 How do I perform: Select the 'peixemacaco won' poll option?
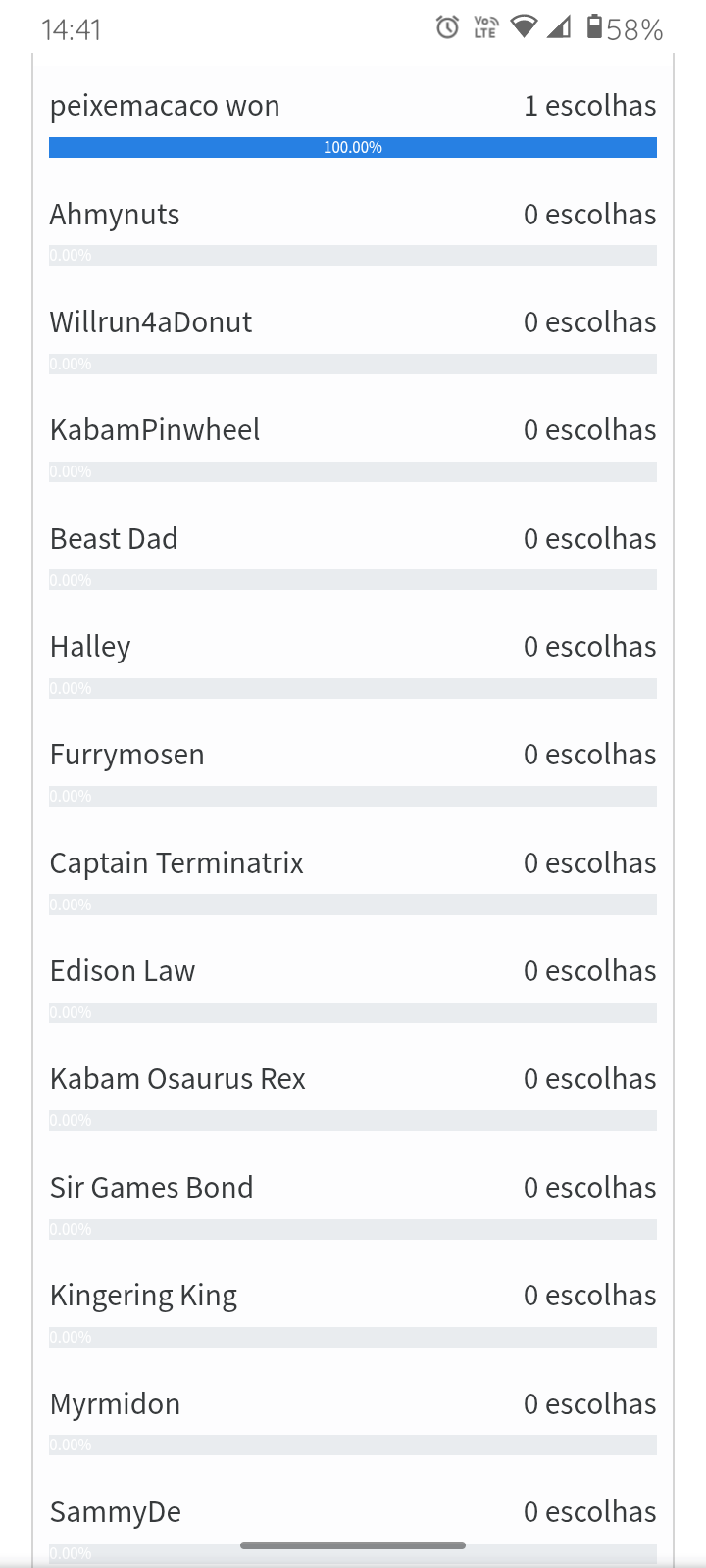coord(165,106)
